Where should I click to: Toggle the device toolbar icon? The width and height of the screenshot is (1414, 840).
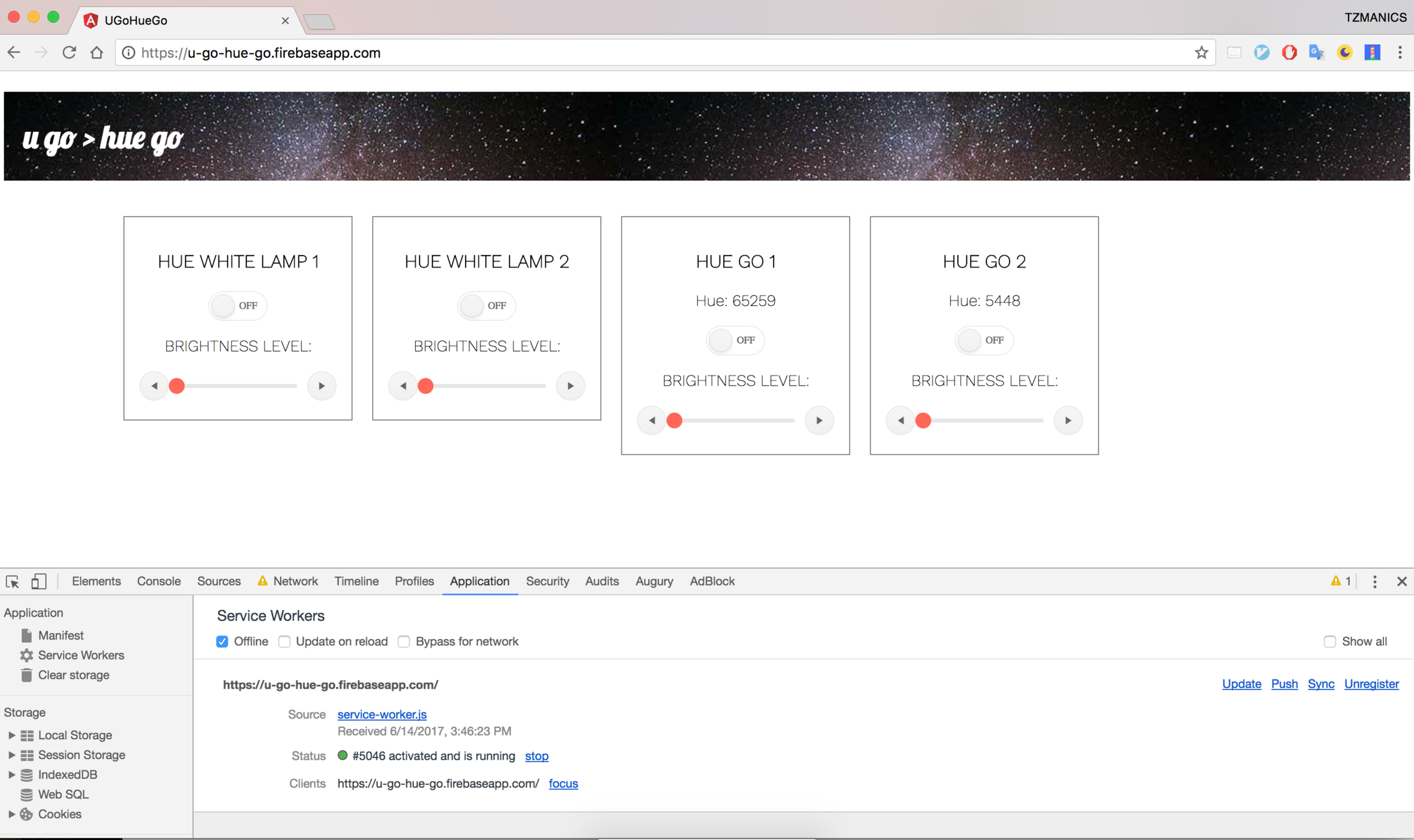pos(39,581)
